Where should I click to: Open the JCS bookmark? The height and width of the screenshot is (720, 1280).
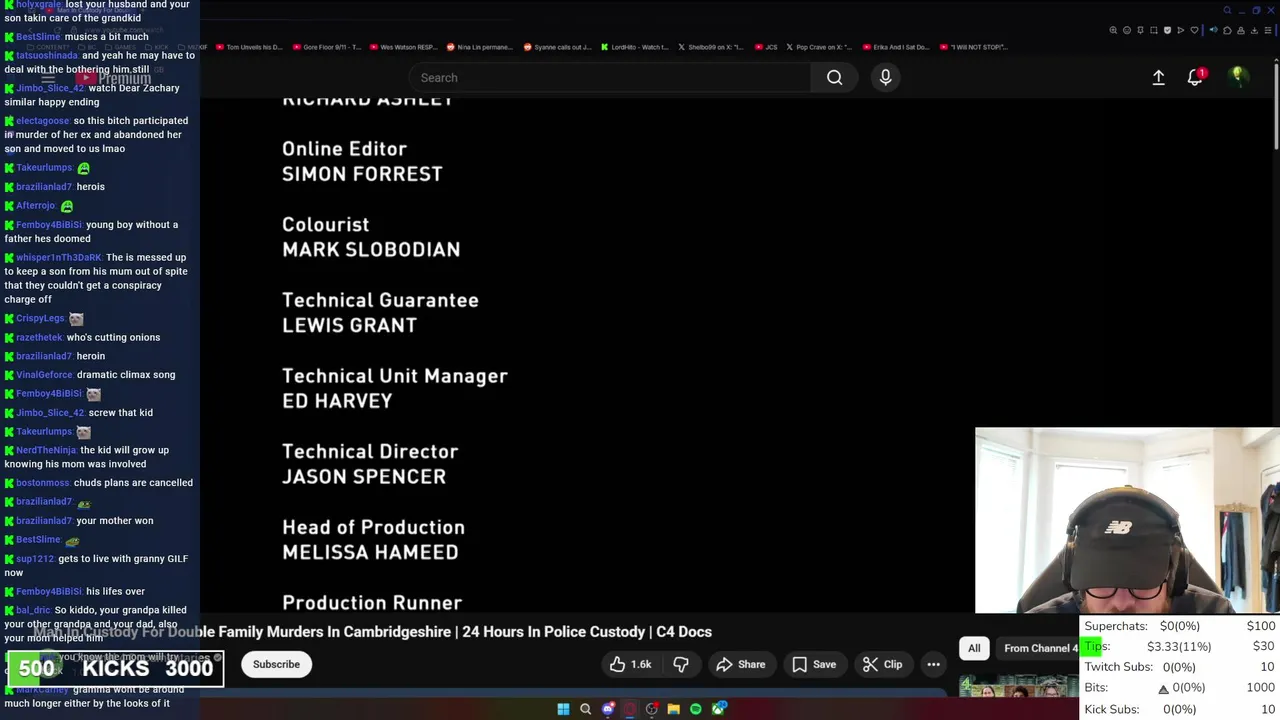(x=765, y=47)
